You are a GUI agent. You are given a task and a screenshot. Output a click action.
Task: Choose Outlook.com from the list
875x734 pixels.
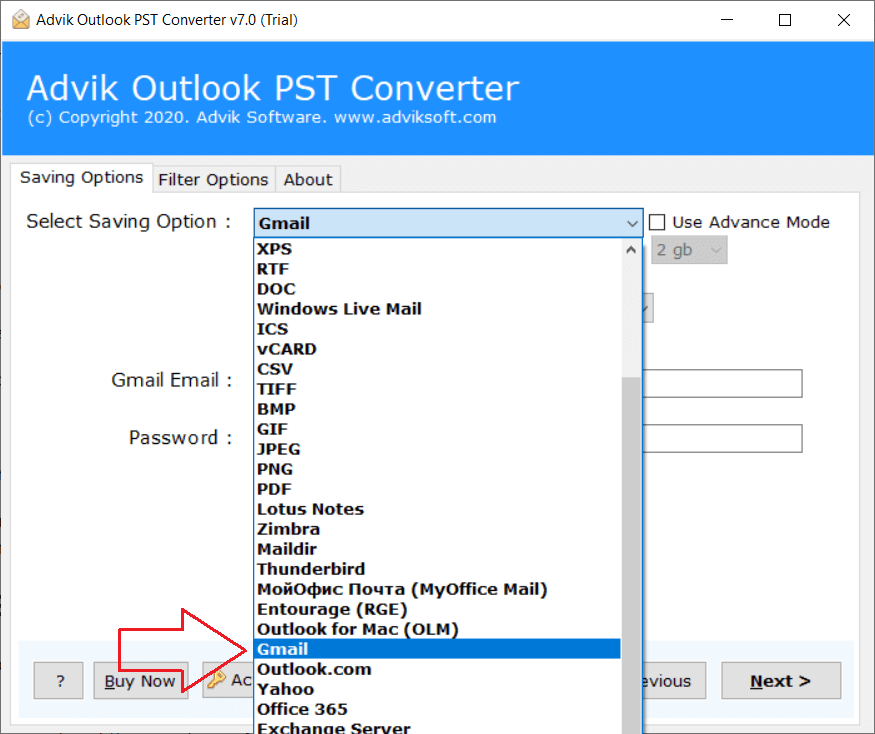(x=438, y=669)
